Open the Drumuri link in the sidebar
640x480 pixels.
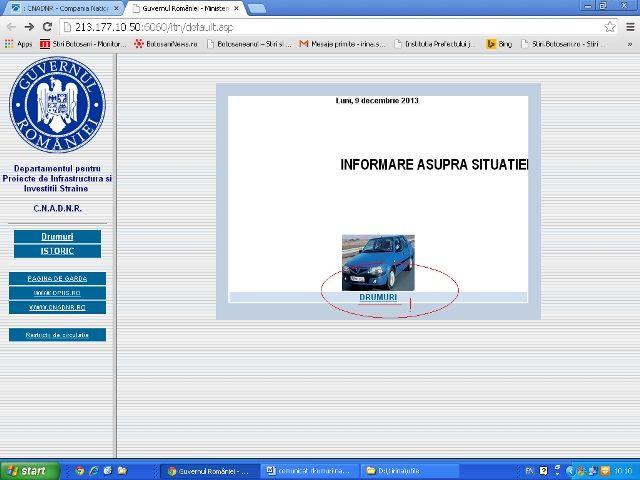click(57, 236)
